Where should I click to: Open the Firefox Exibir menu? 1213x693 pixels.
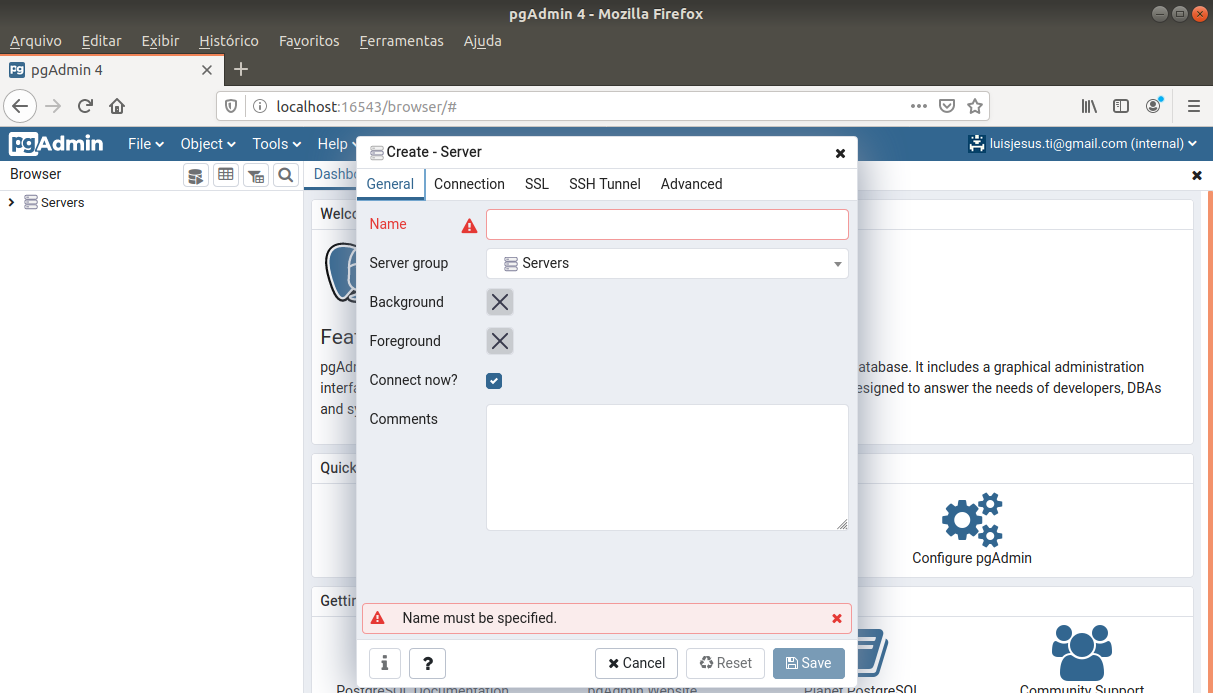(x=161, y=41)
